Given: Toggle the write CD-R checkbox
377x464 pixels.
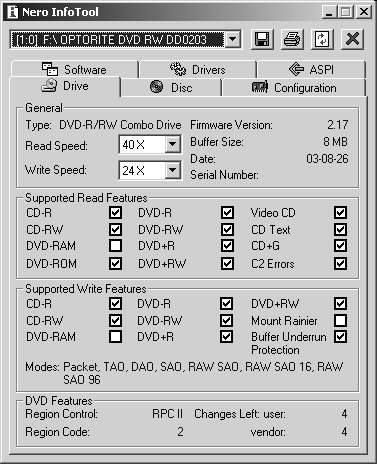Looking at the screenshot, I should 115,303.
